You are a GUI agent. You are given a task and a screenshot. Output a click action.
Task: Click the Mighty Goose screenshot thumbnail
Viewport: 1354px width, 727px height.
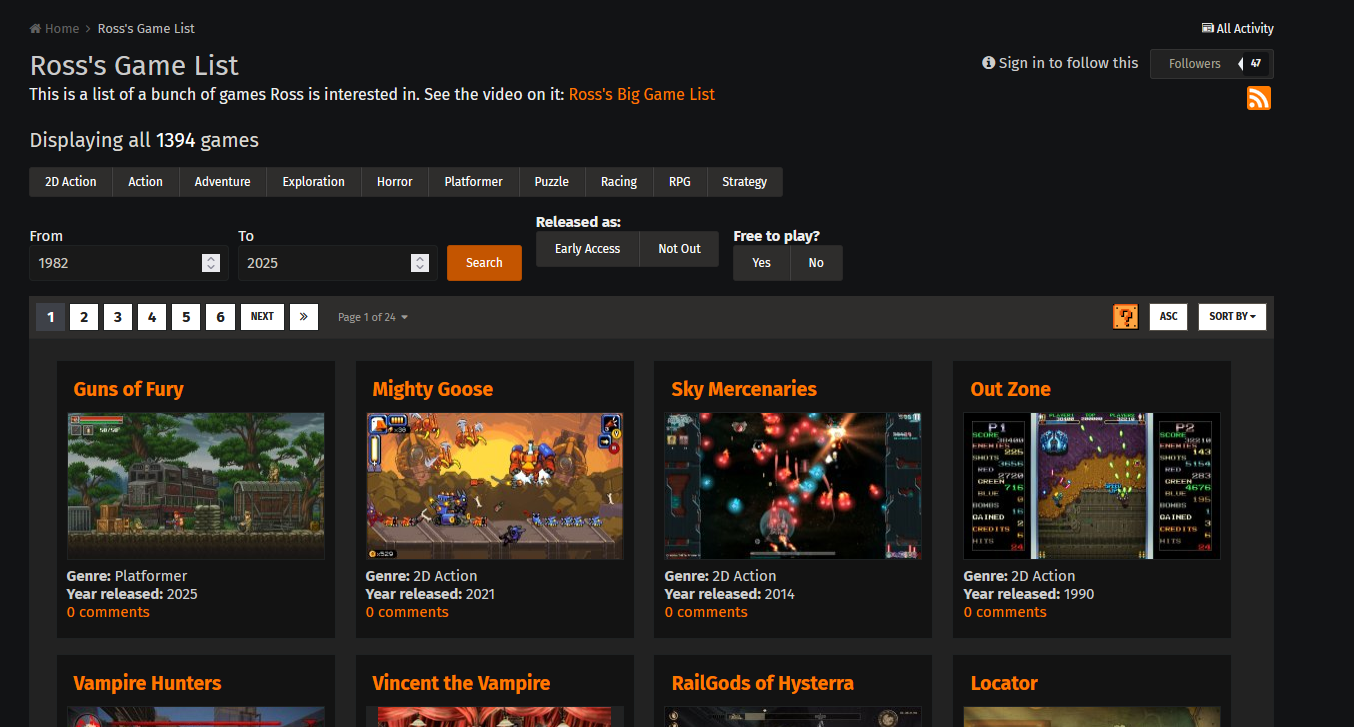point(495,486)
